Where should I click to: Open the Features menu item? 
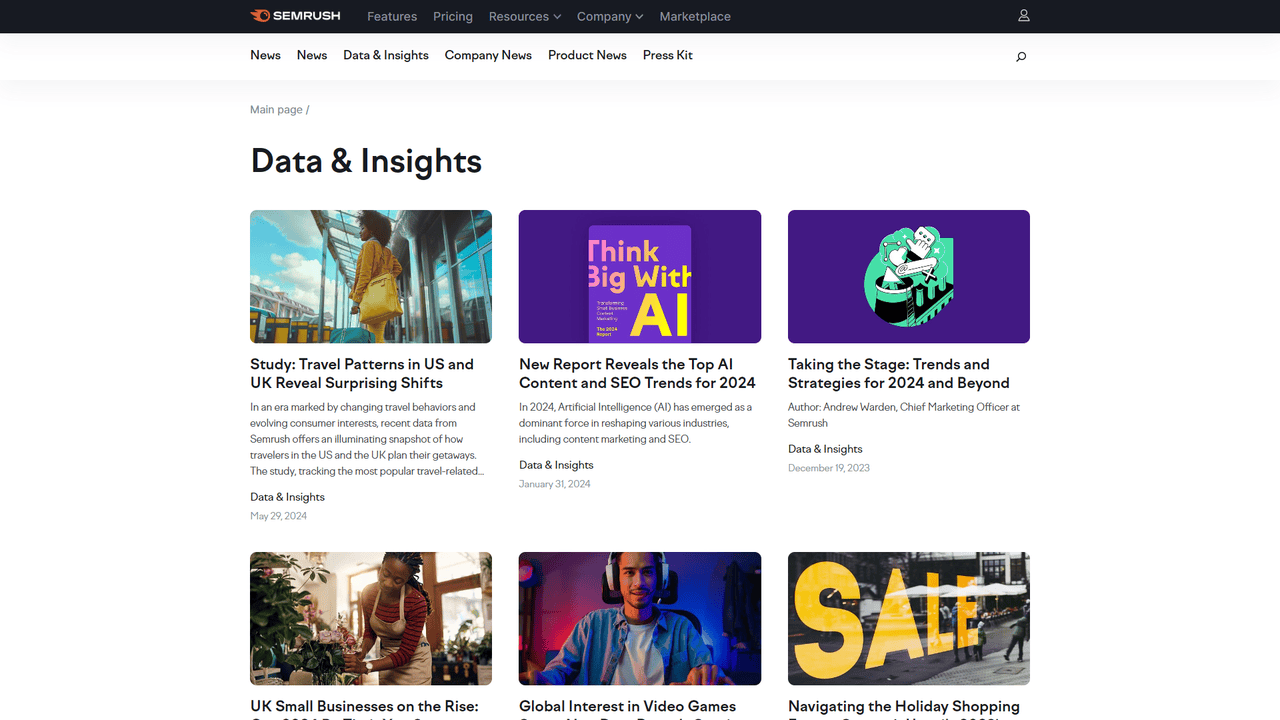coord(392,17)
